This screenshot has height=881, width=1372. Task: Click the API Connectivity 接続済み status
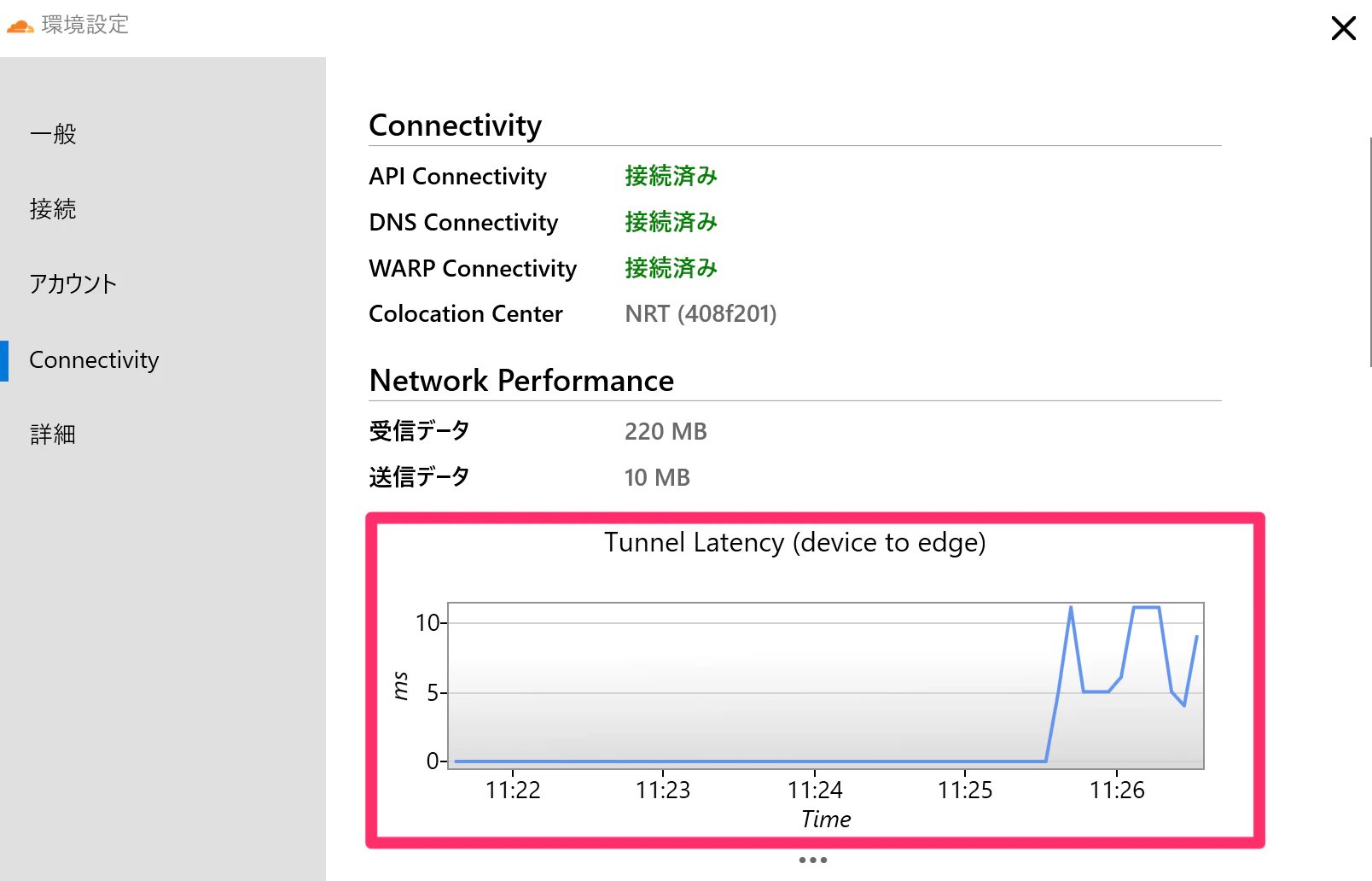coord(671,176)
